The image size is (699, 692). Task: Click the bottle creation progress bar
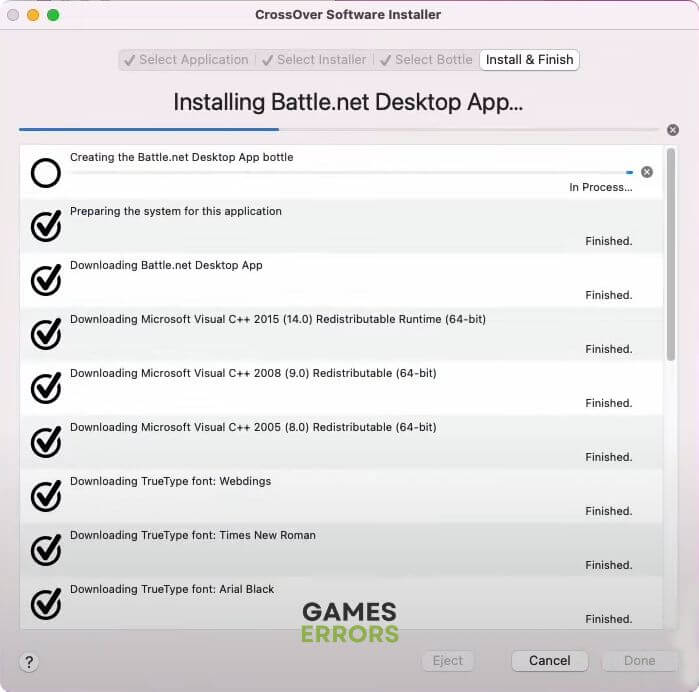coord(352,172)
